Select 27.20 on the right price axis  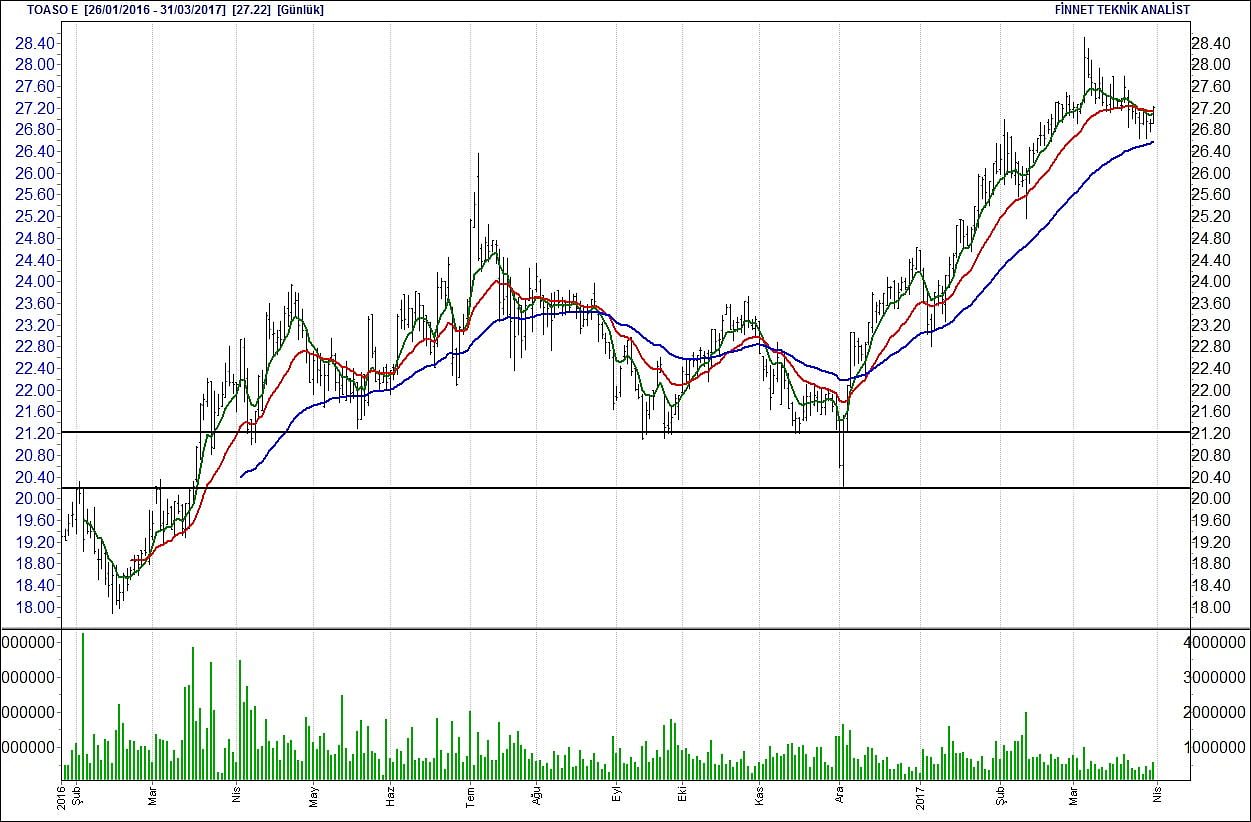[x=1211, y=108]
